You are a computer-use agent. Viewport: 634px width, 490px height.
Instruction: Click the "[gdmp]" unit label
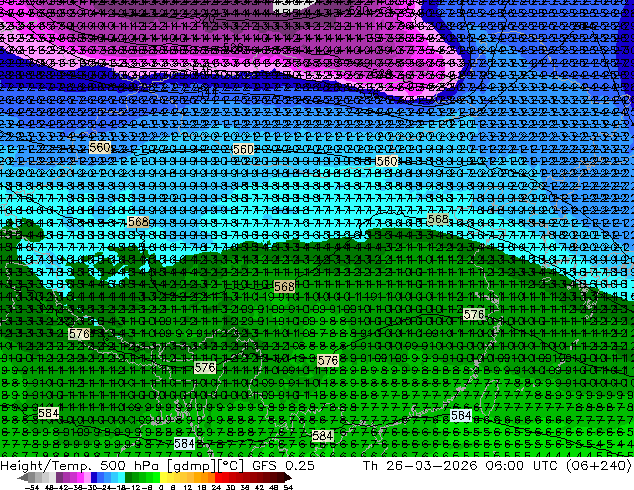point(190,466)
